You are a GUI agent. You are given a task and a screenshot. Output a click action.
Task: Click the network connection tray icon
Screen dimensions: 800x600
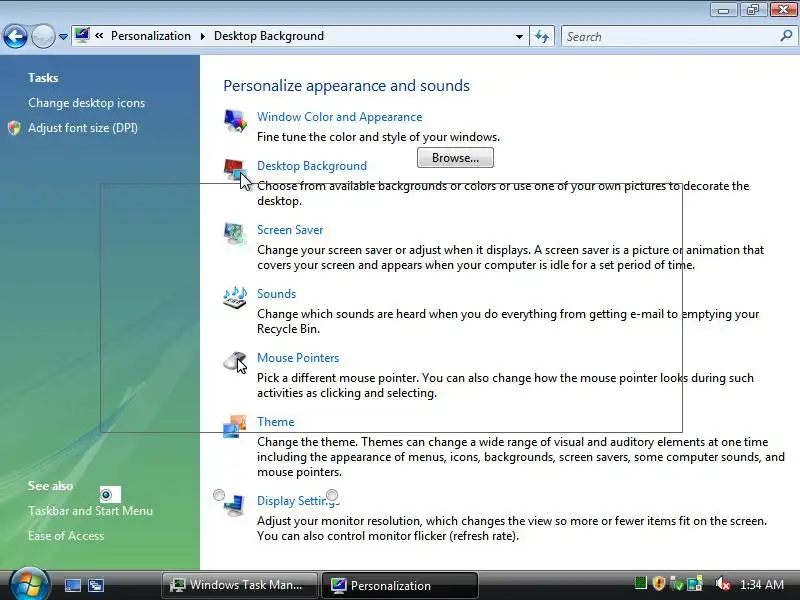[x=695, y=584]
